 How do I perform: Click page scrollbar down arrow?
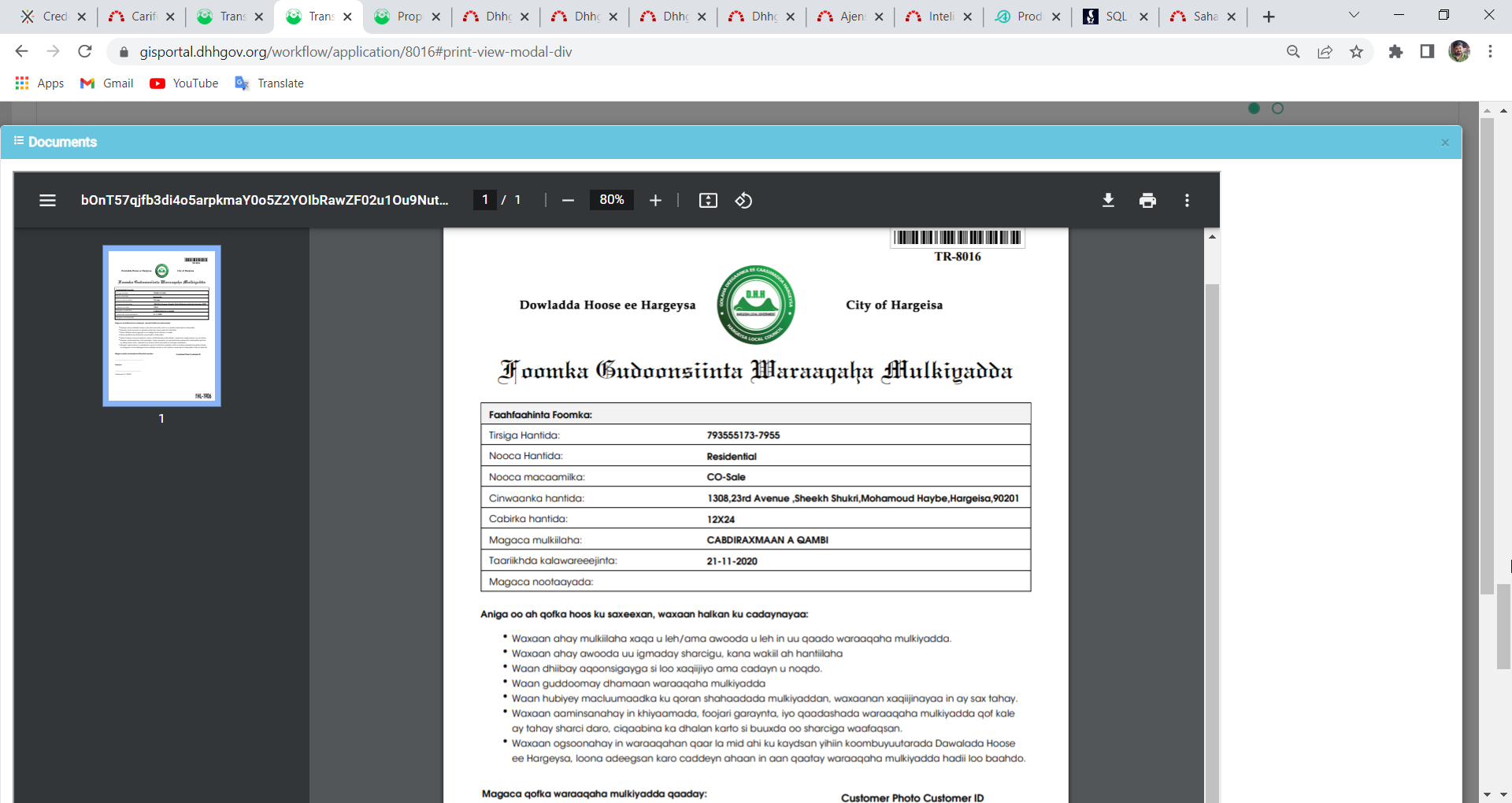point(1503,795)
